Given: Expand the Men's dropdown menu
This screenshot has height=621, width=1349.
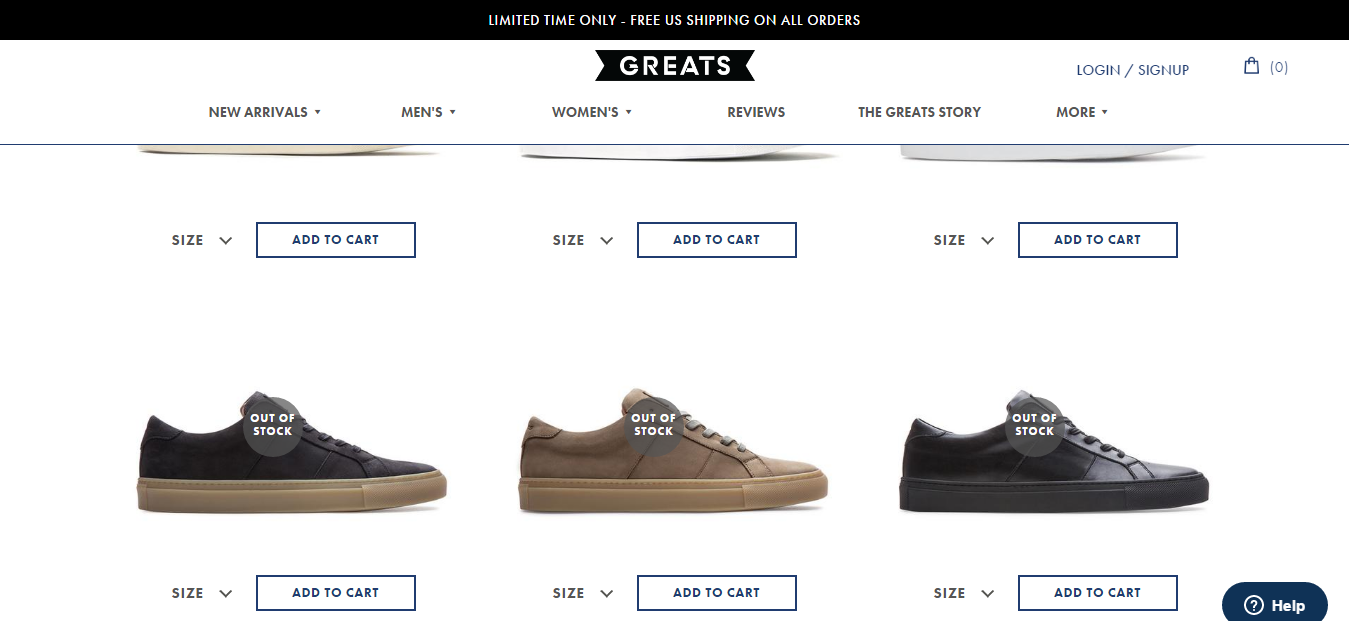Looking at the screenshot, I should point(428,112).
